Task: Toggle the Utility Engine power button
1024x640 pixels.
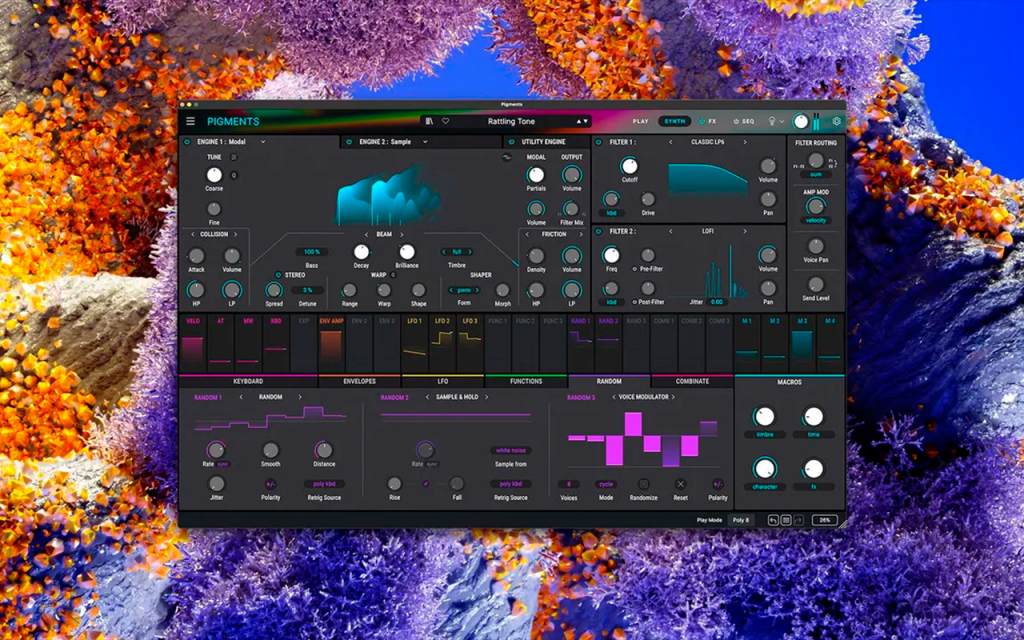Action: pyautogui.click(x=511, y=142)
